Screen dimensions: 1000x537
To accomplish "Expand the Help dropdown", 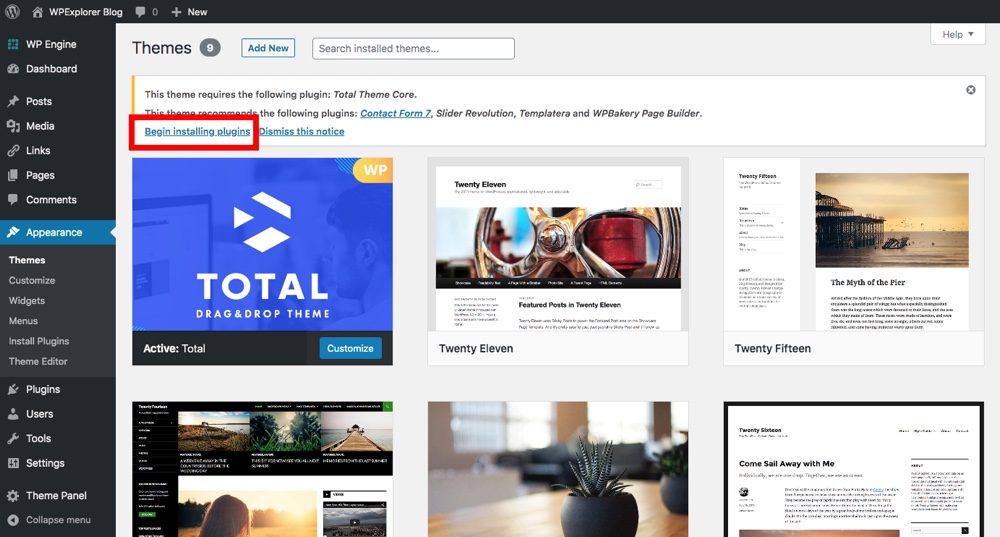I will point(958,34).
